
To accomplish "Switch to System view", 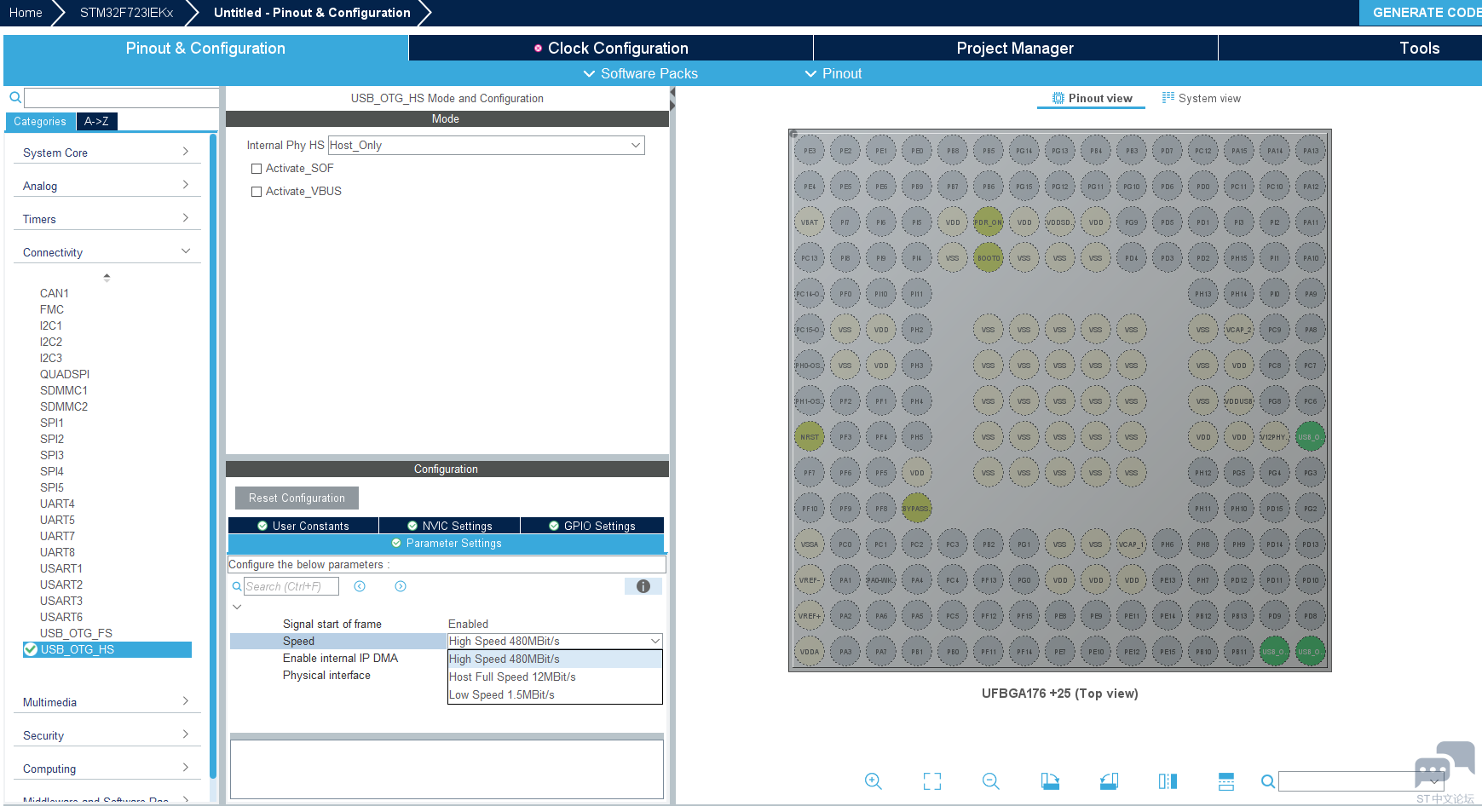I will tap(1202, 99).
